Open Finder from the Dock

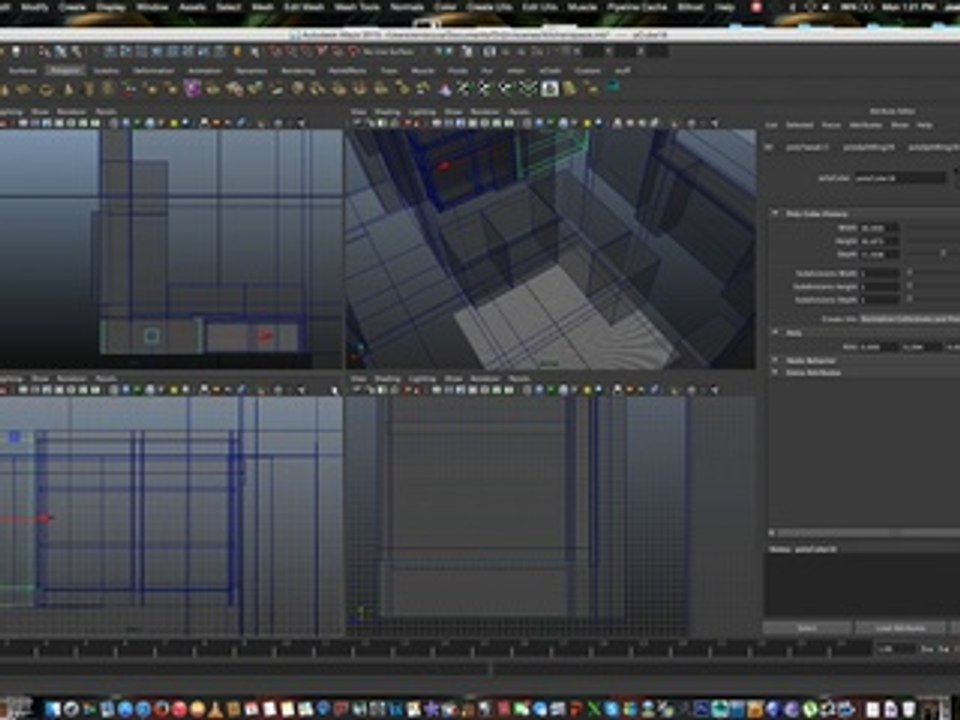(53, 709)
